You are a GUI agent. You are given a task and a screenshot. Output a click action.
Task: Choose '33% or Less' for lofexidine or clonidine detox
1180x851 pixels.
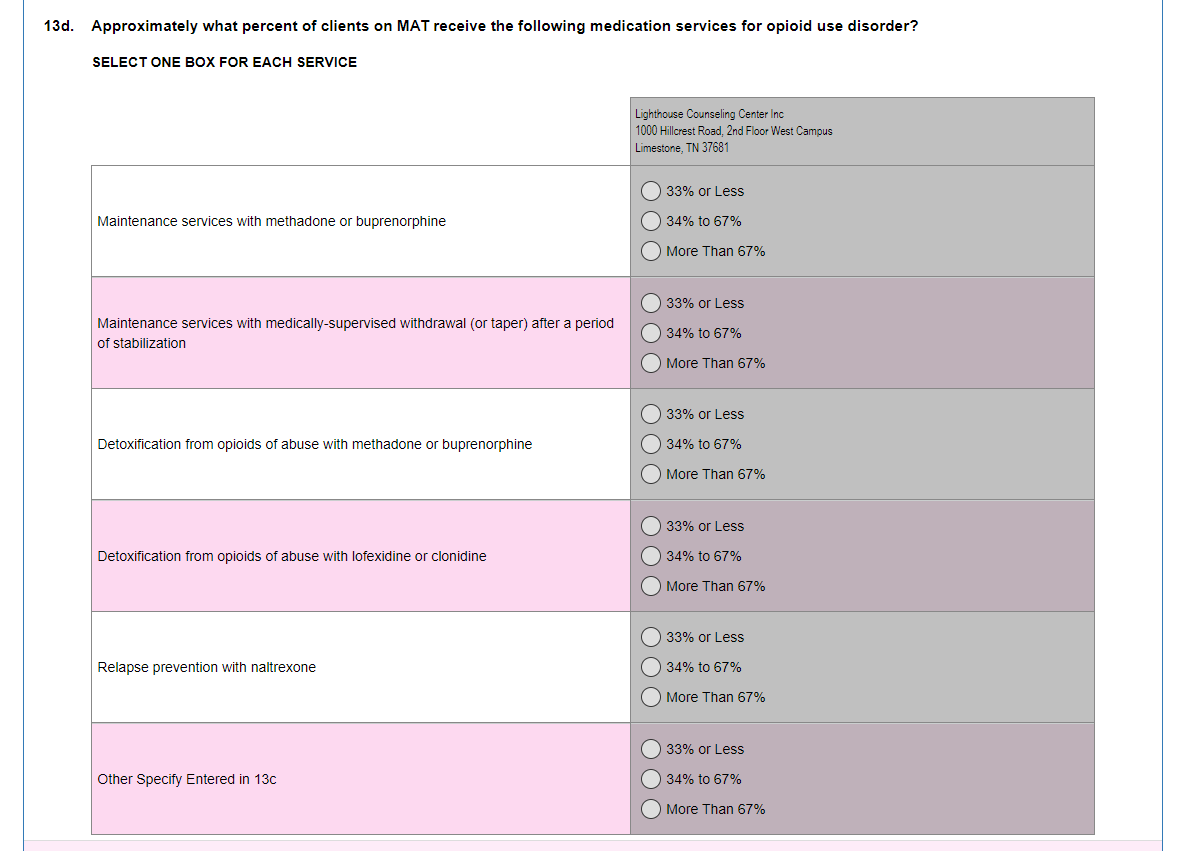(x=651, y=526)
